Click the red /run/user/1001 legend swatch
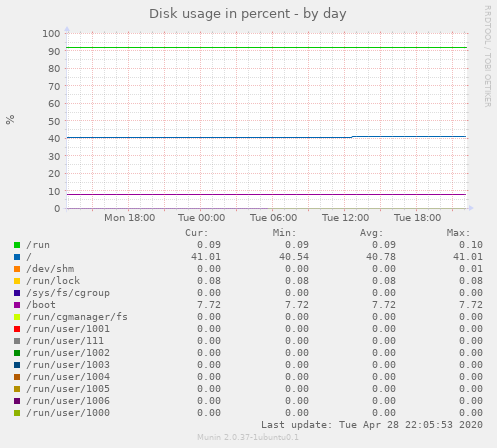Image resolution: width=497 pixels, height=448 pixels. [x=17, y=329]
